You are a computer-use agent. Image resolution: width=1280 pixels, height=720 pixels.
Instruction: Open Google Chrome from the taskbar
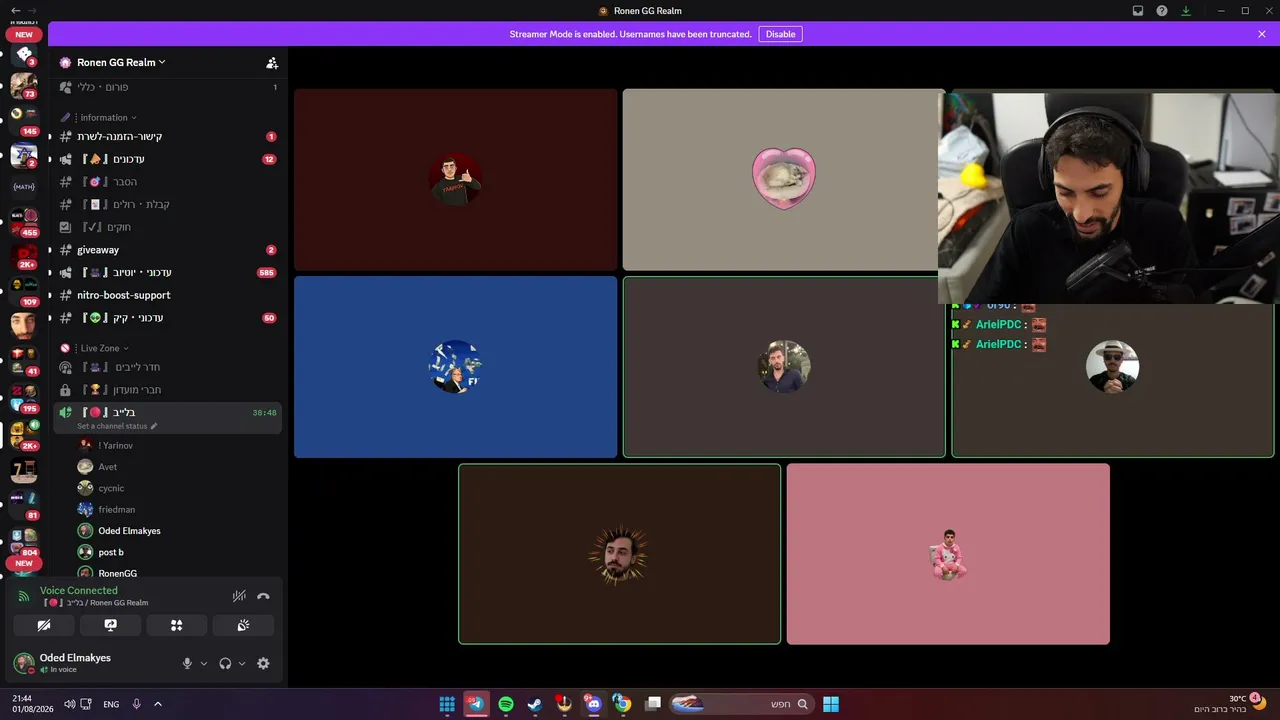[x=622, y=704]
